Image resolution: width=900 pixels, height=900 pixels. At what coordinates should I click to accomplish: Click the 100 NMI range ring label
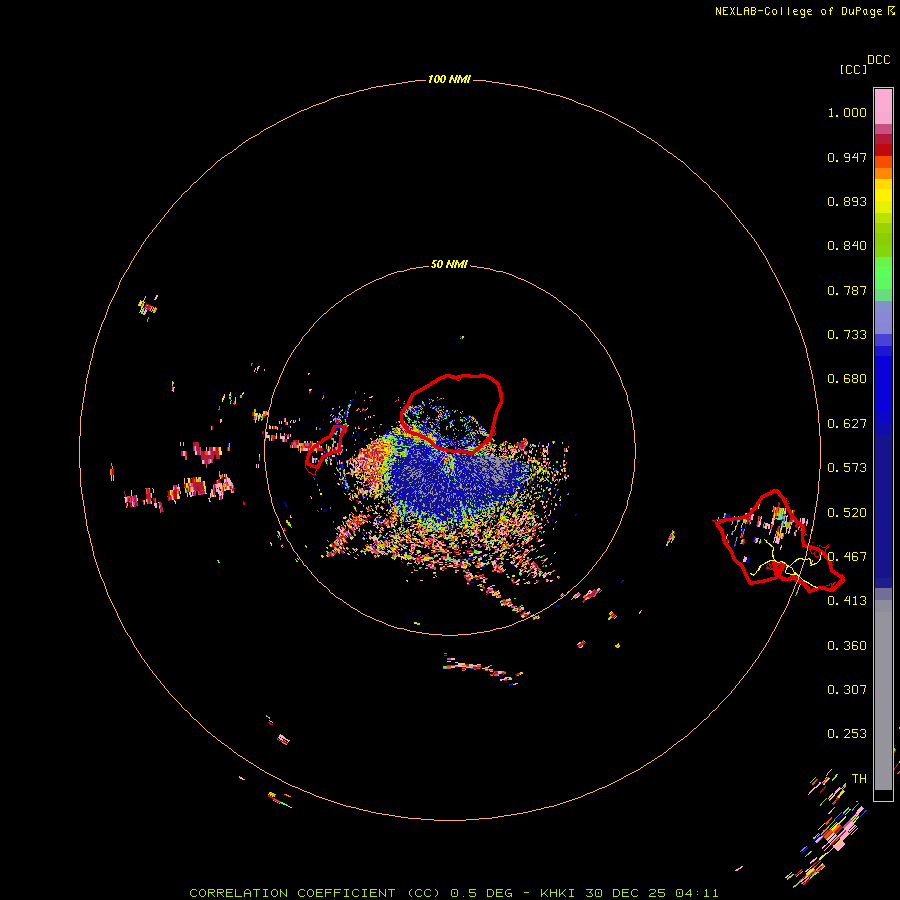[449, 79]
